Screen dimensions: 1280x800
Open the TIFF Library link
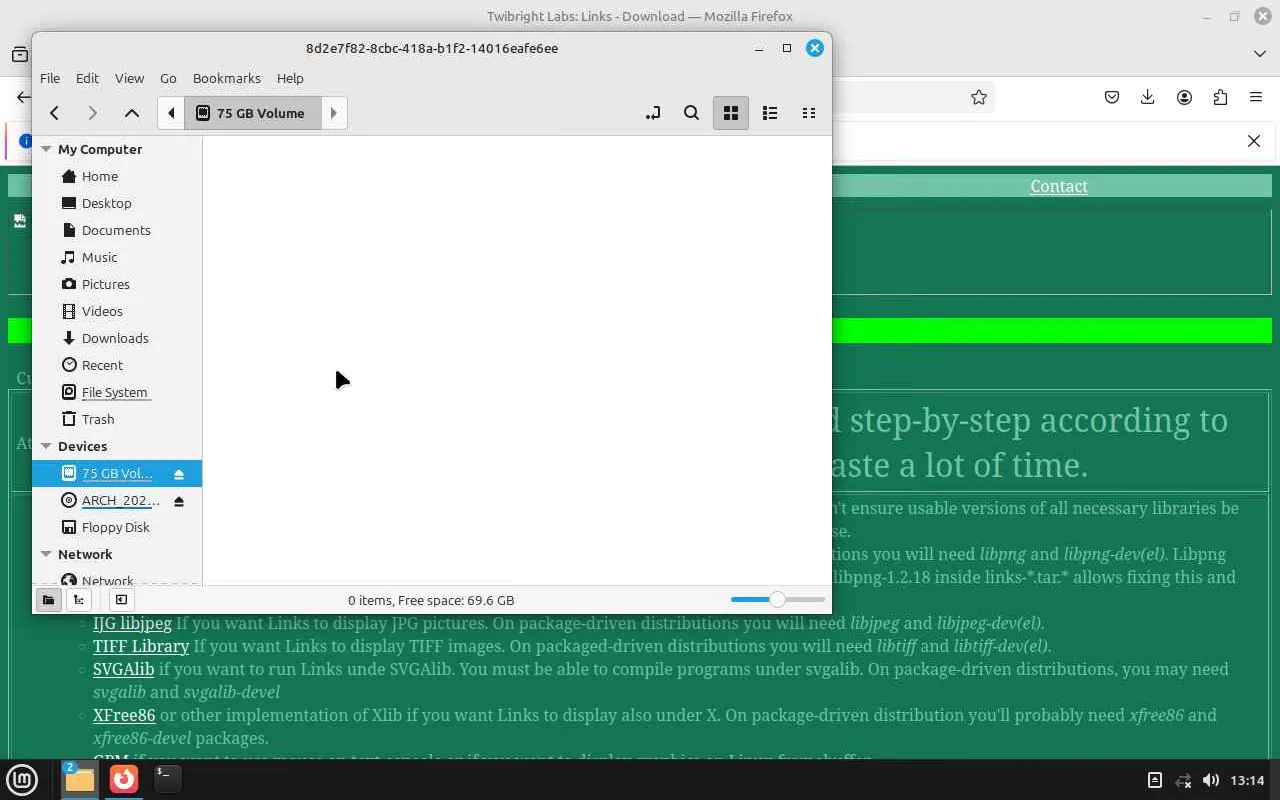(141, 646)
